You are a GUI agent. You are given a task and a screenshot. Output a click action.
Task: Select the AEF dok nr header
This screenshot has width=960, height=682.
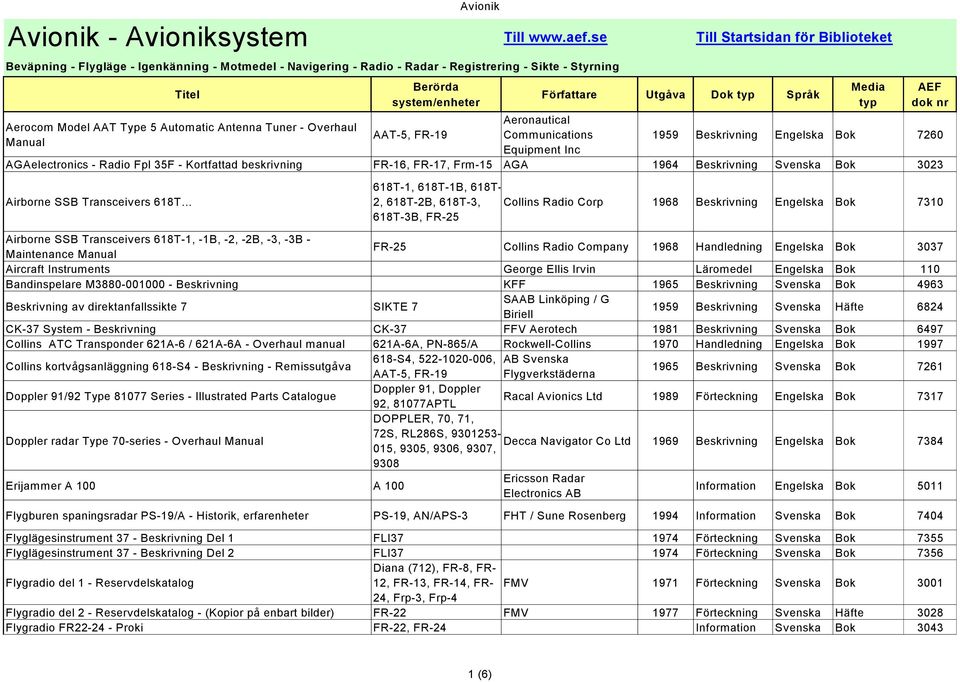click(929, 94)
